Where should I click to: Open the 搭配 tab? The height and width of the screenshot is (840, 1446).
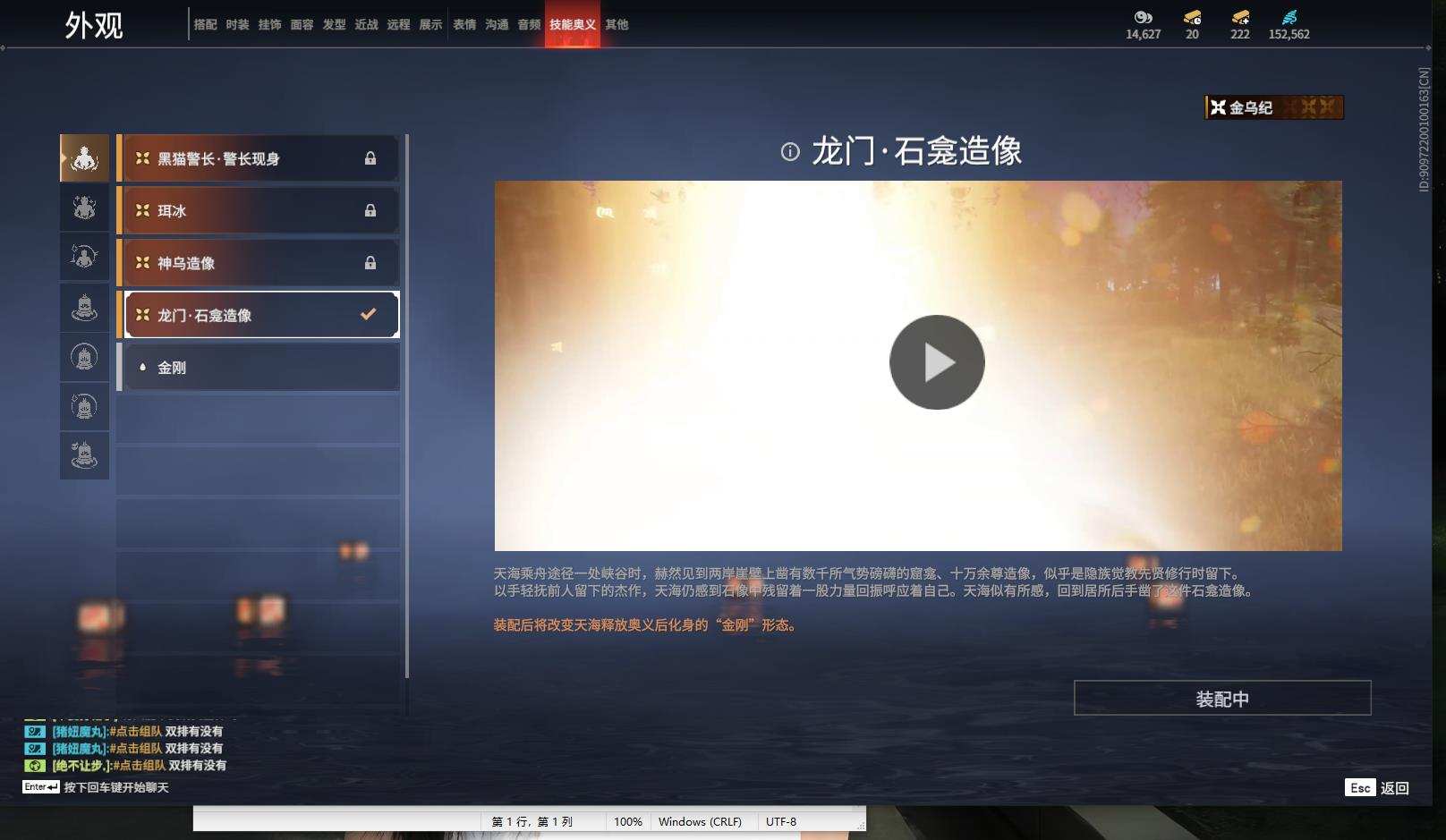click(205, 25)
